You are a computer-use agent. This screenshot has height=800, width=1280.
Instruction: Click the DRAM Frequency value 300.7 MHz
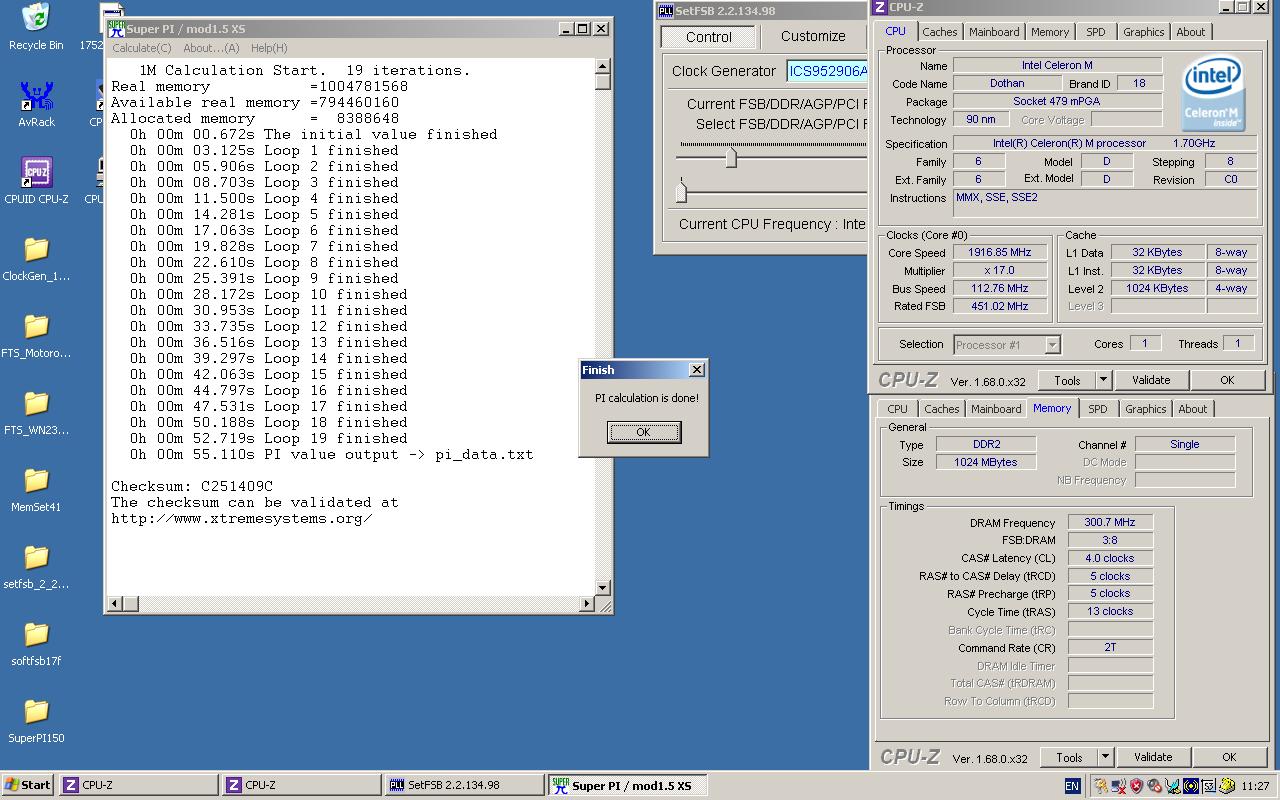(1110, 522)
